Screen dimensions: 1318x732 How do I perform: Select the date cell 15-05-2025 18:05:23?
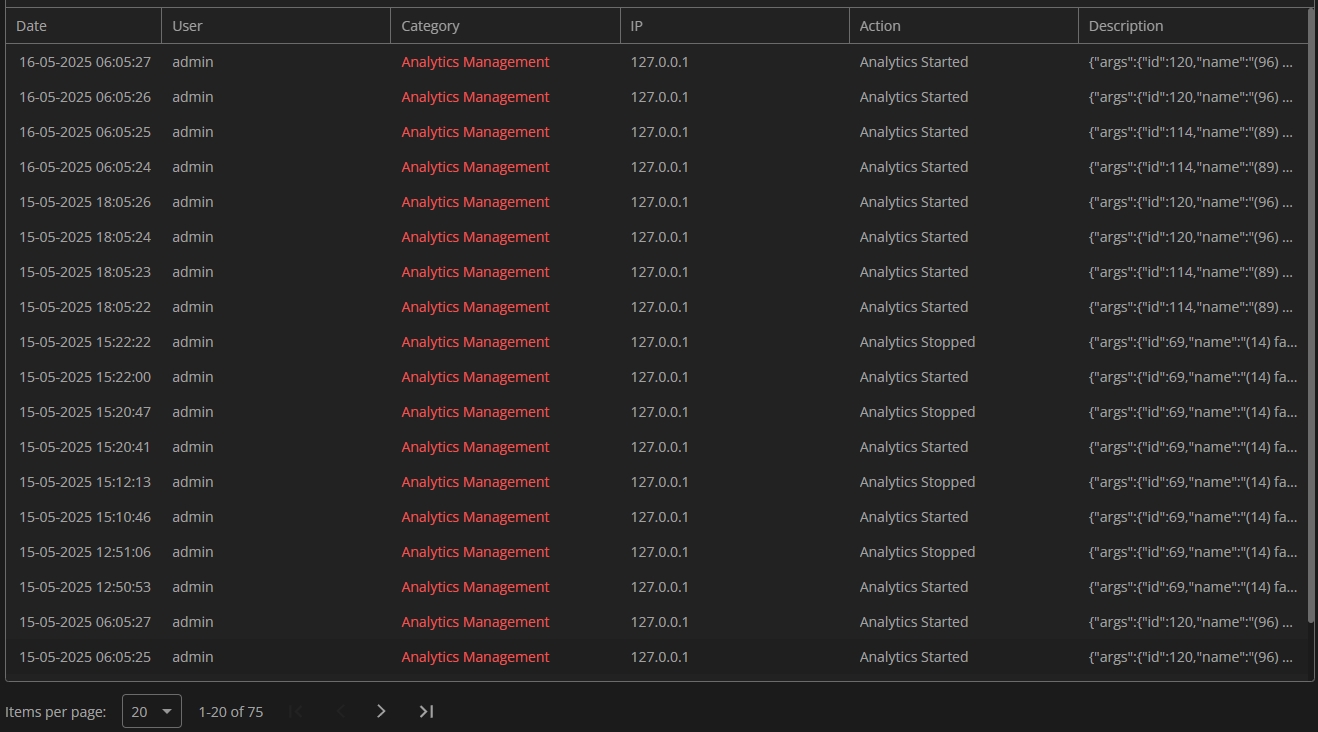coord(85,272)
